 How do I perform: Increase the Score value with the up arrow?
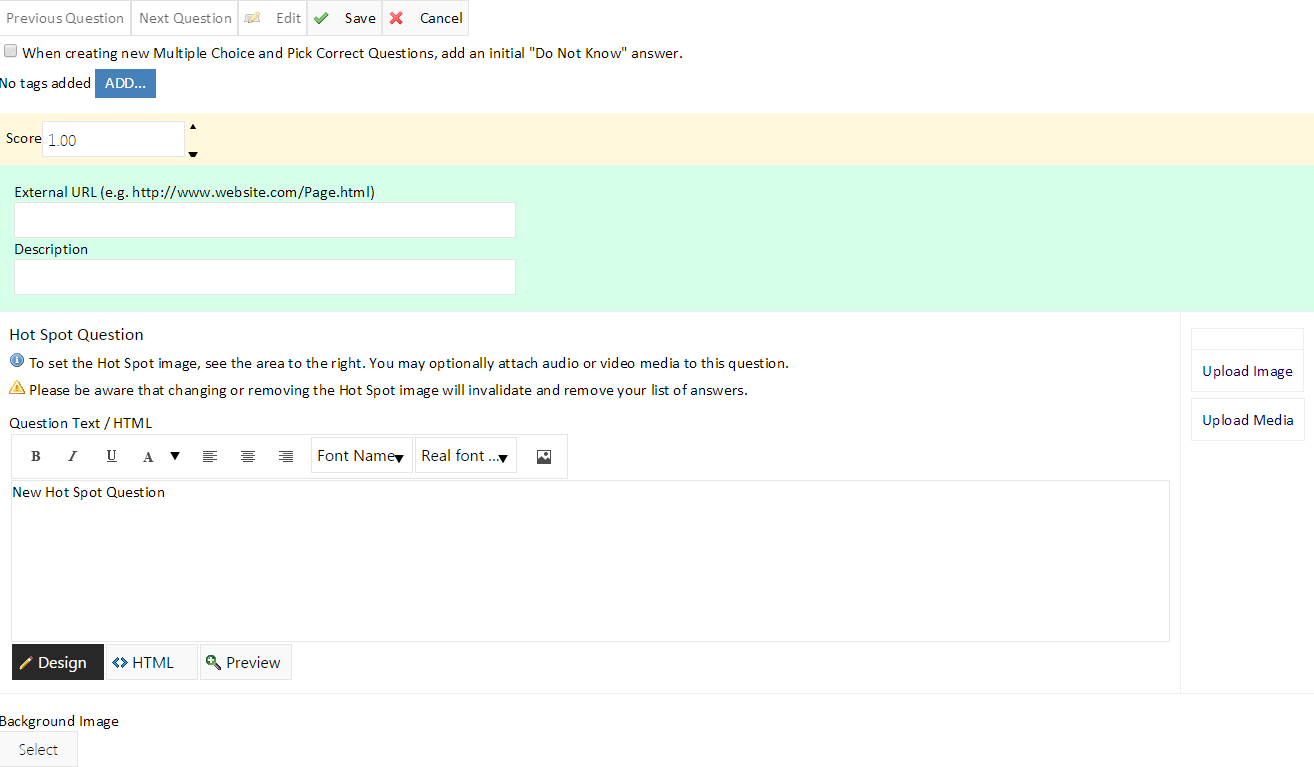click(193, 127)
